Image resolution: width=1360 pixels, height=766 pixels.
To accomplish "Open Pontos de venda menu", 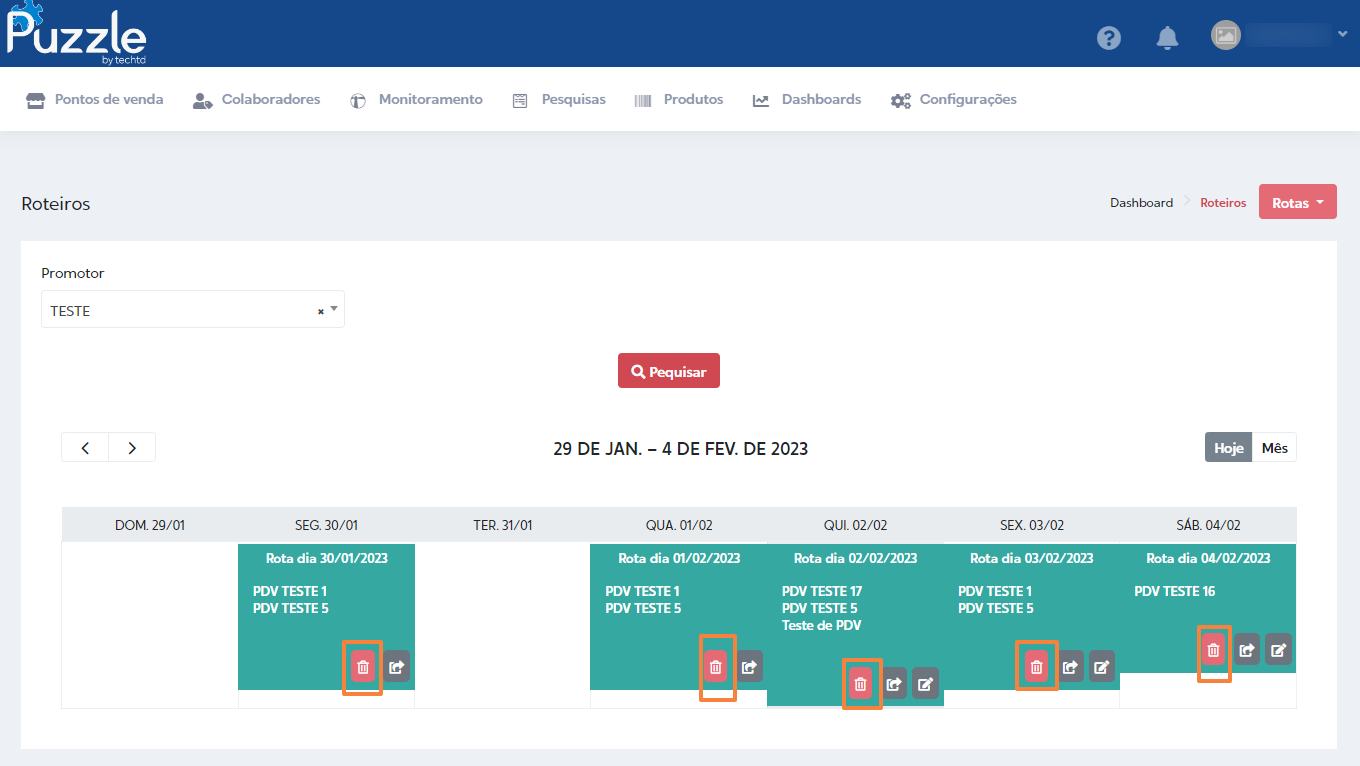I will (95, 100).
